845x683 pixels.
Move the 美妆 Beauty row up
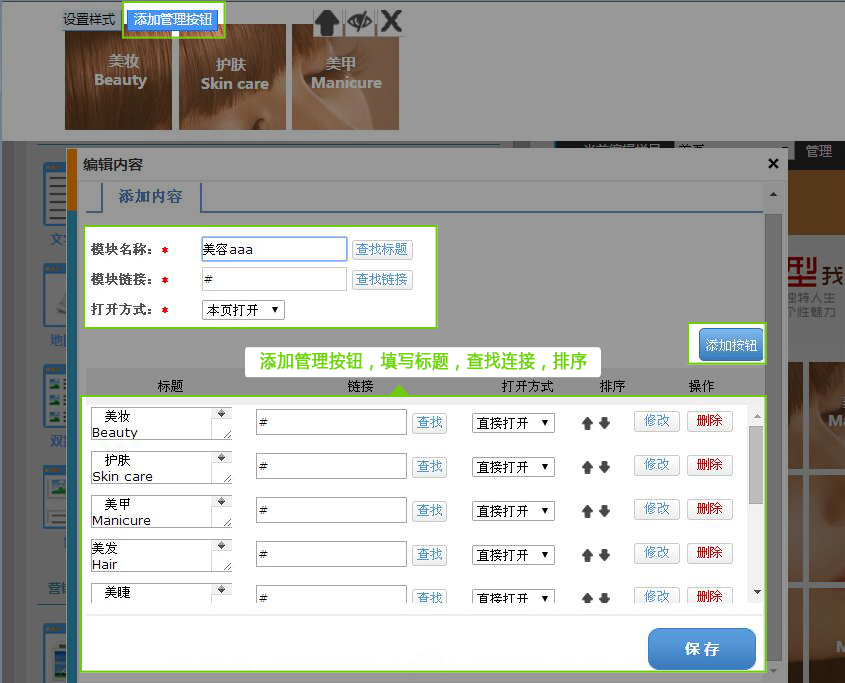(x=588, y=423)
